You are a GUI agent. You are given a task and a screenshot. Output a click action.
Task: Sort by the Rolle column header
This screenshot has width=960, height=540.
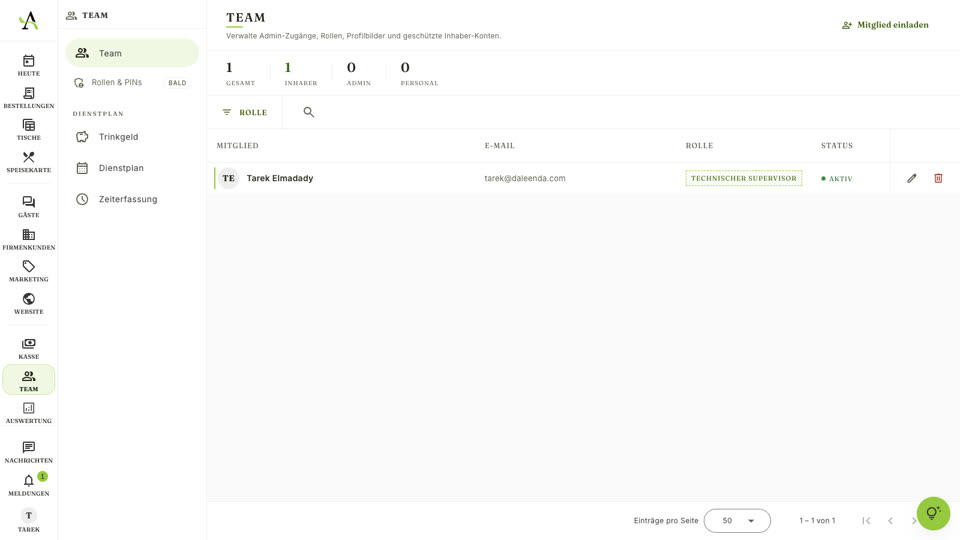point(699,146)
